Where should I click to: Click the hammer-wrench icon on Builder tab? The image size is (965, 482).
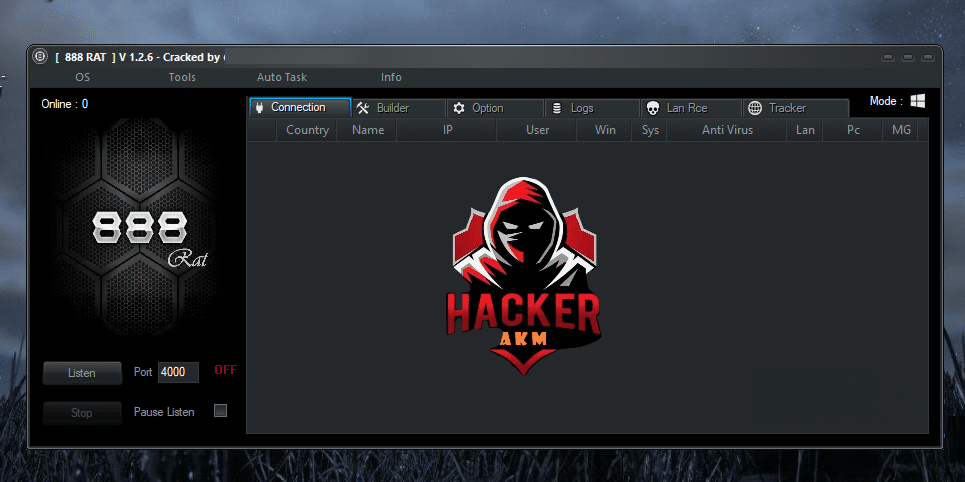tap(363, 108)
